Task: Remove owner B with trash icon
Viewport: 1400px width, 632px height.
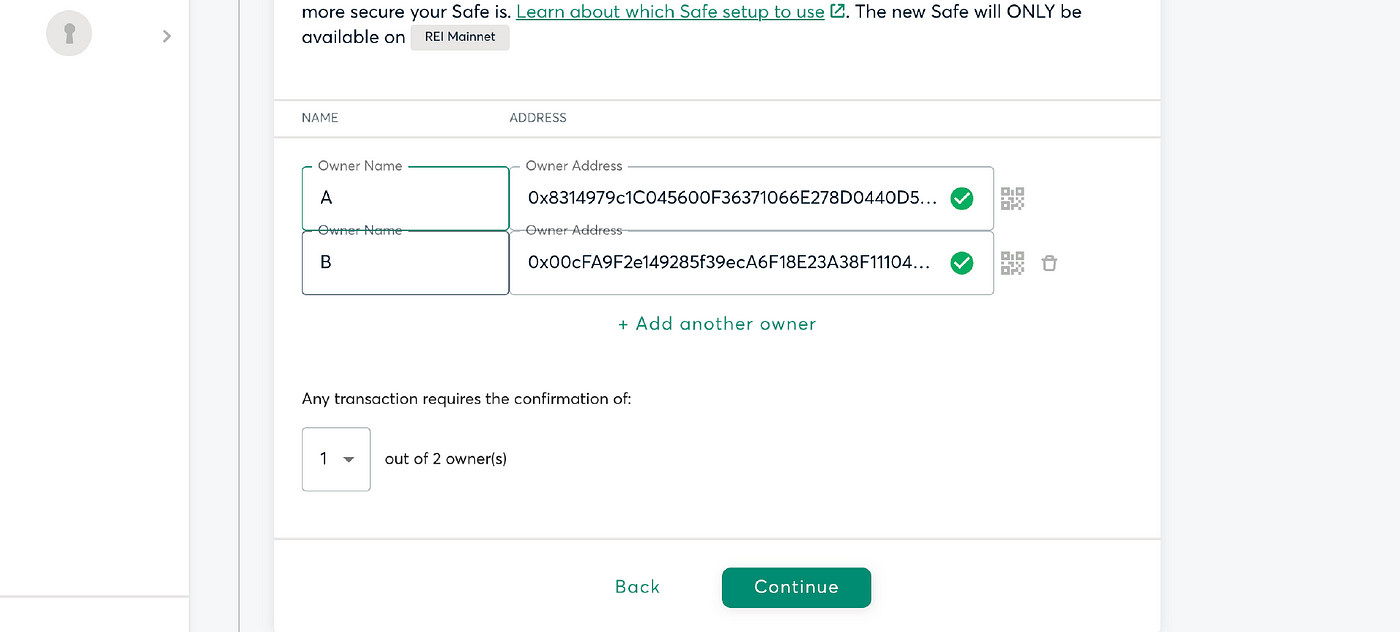Action: click(1049, 263)
